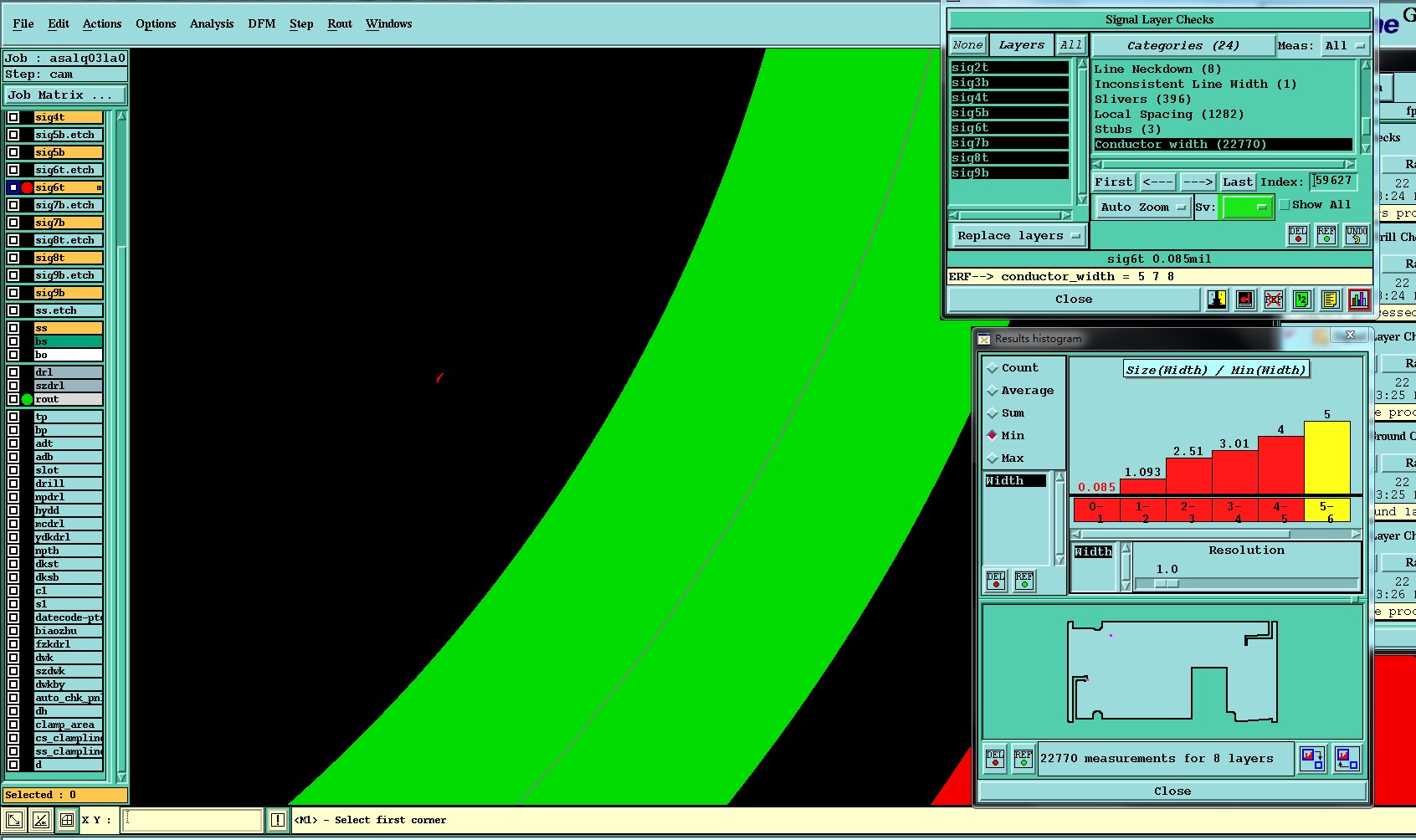Click the red dot measurement icon beside Close

point(1245,300)
